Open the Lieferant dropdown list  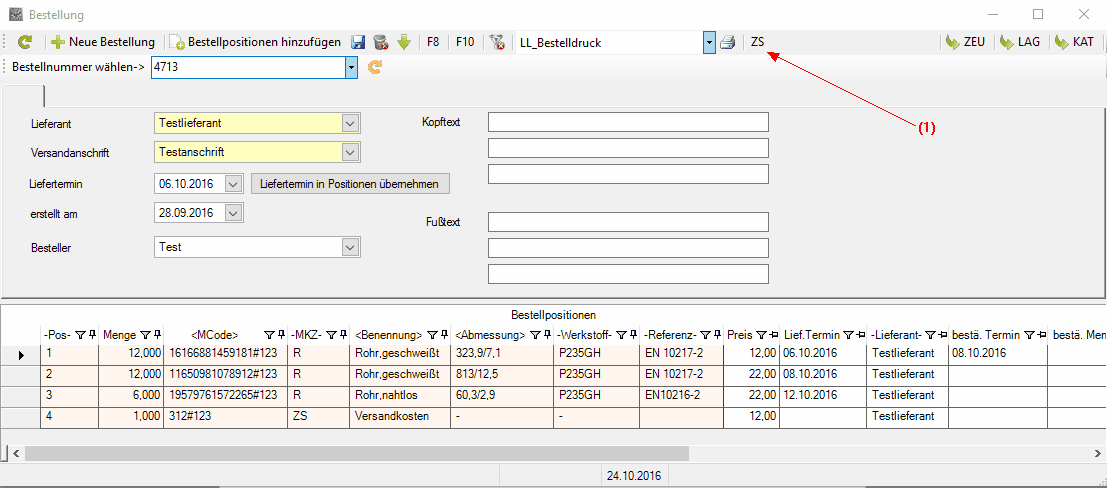click(x=349, y=123)
